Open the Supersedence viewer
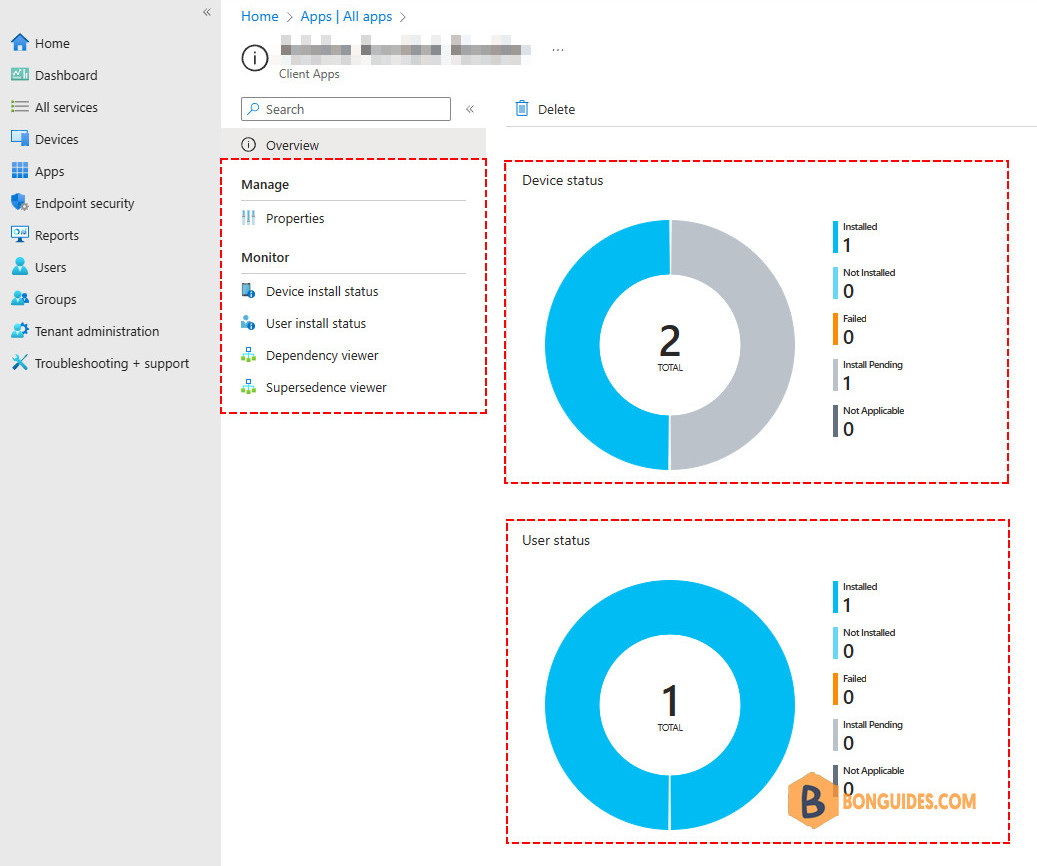This screenshot has height=866, width=1037. point(326,387)
